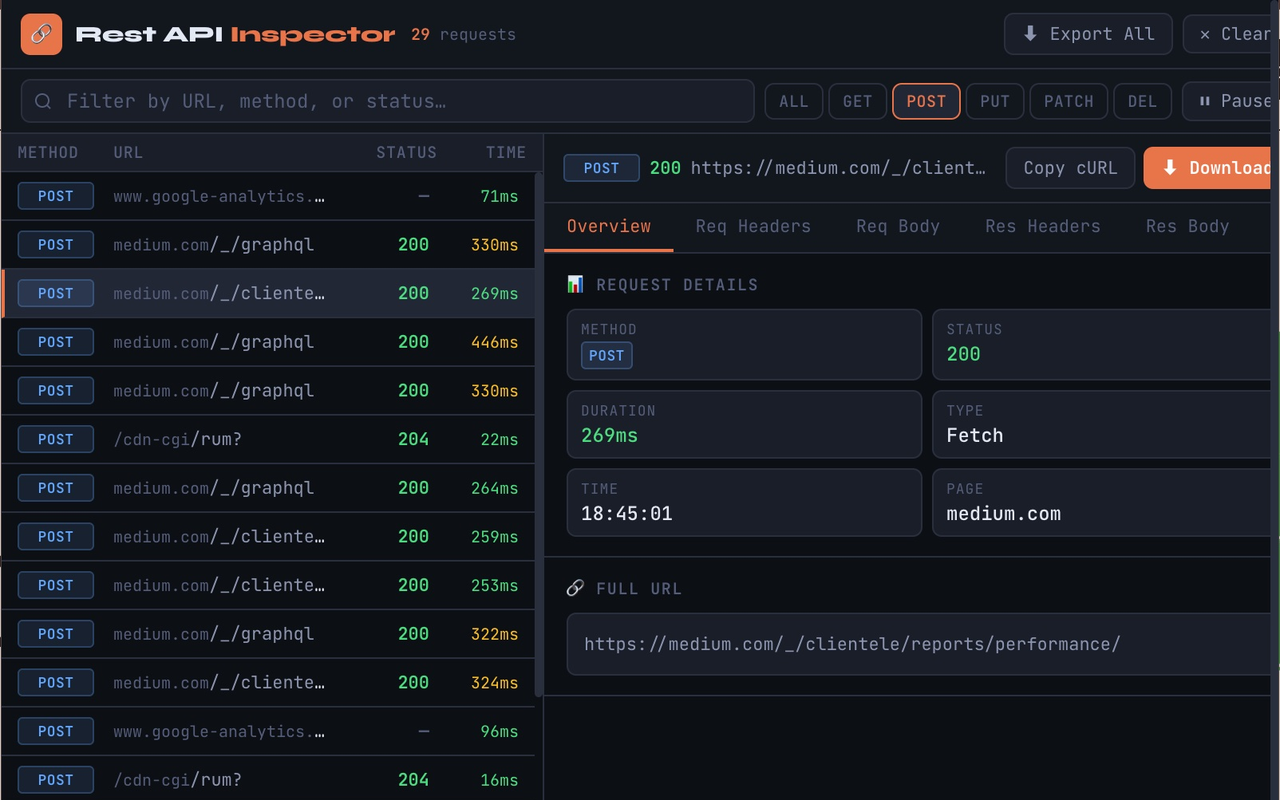The height and width of the screenshot is (800, 1280).
Task: Switch to the Req Headers tab
Action: (x=753, y=226)
